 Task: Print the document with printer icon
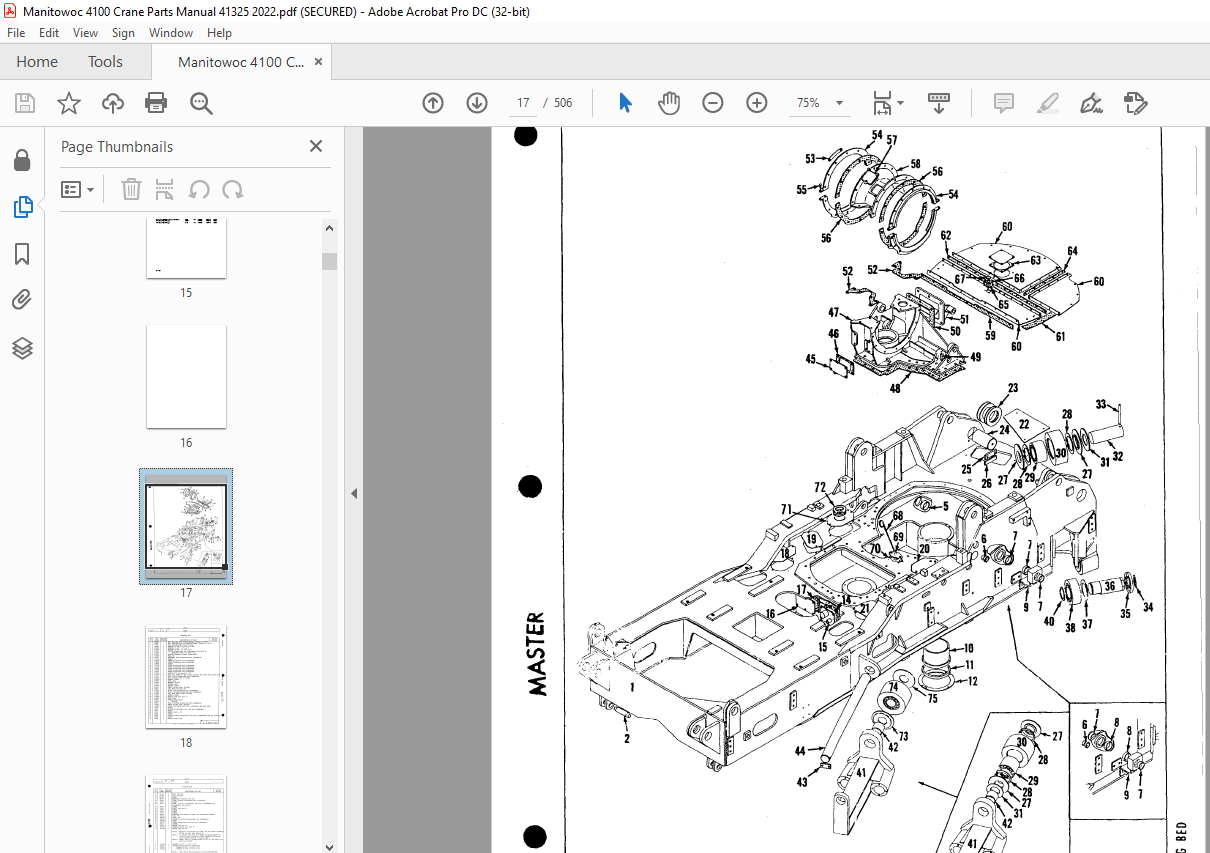point(156,103)
